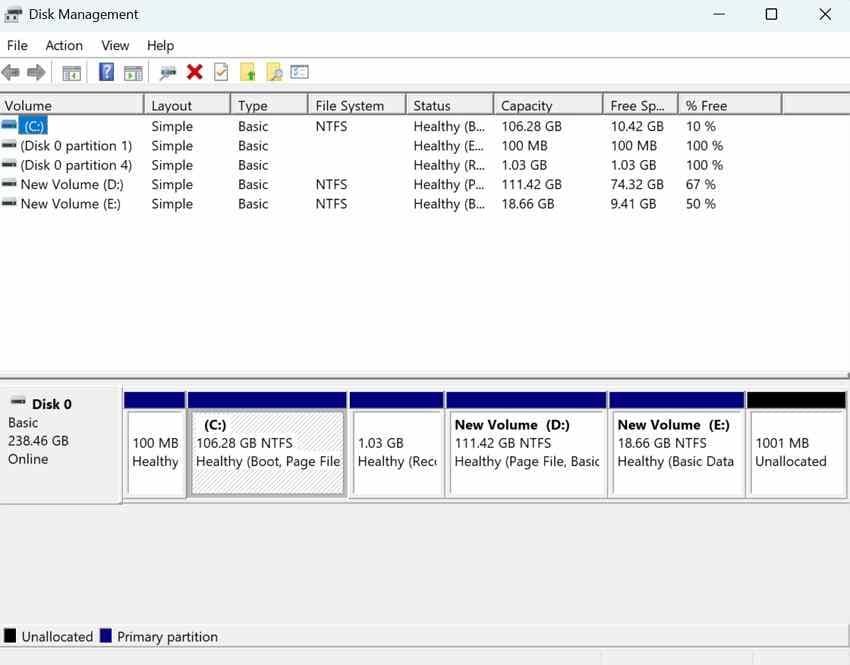Select the 1.03 GB recovery partition block
Viewport: 850px width, 665px height.
coord(396,444)
